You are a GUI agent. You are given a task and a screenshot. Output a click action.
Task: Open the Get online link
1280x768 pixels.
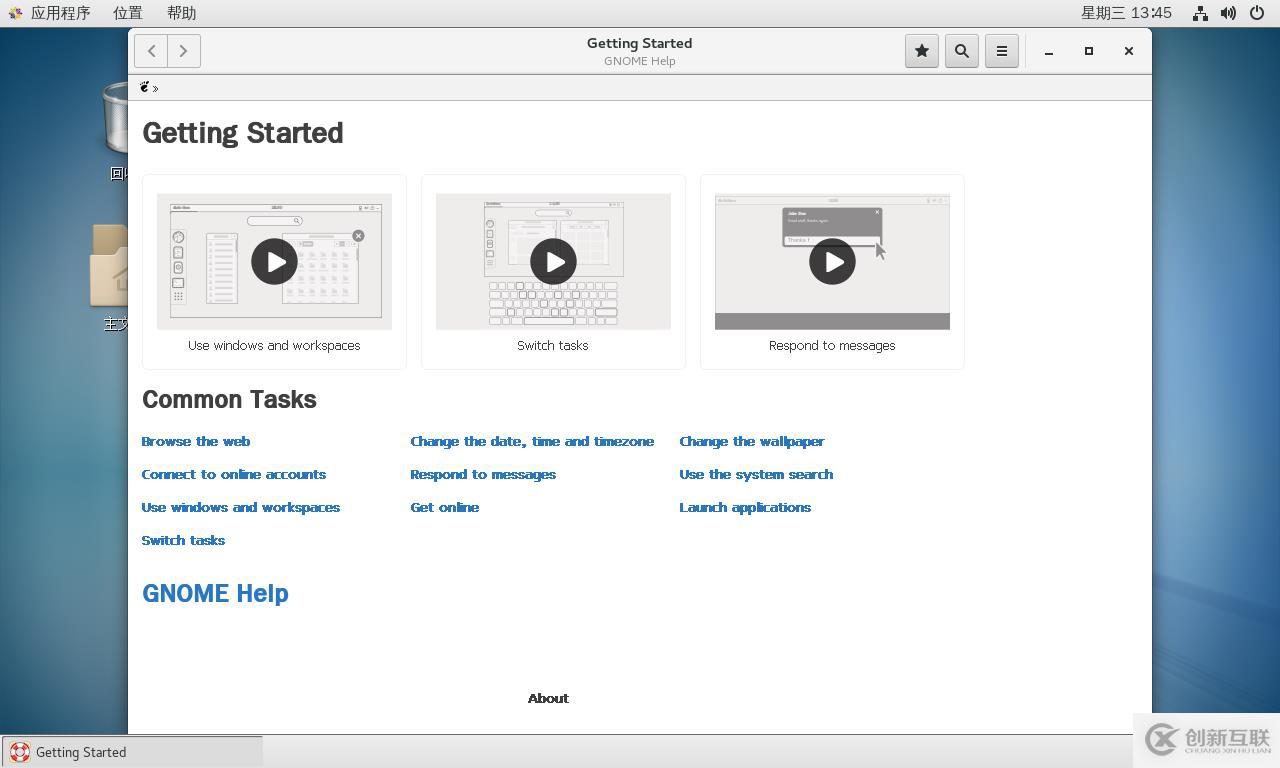445,507
